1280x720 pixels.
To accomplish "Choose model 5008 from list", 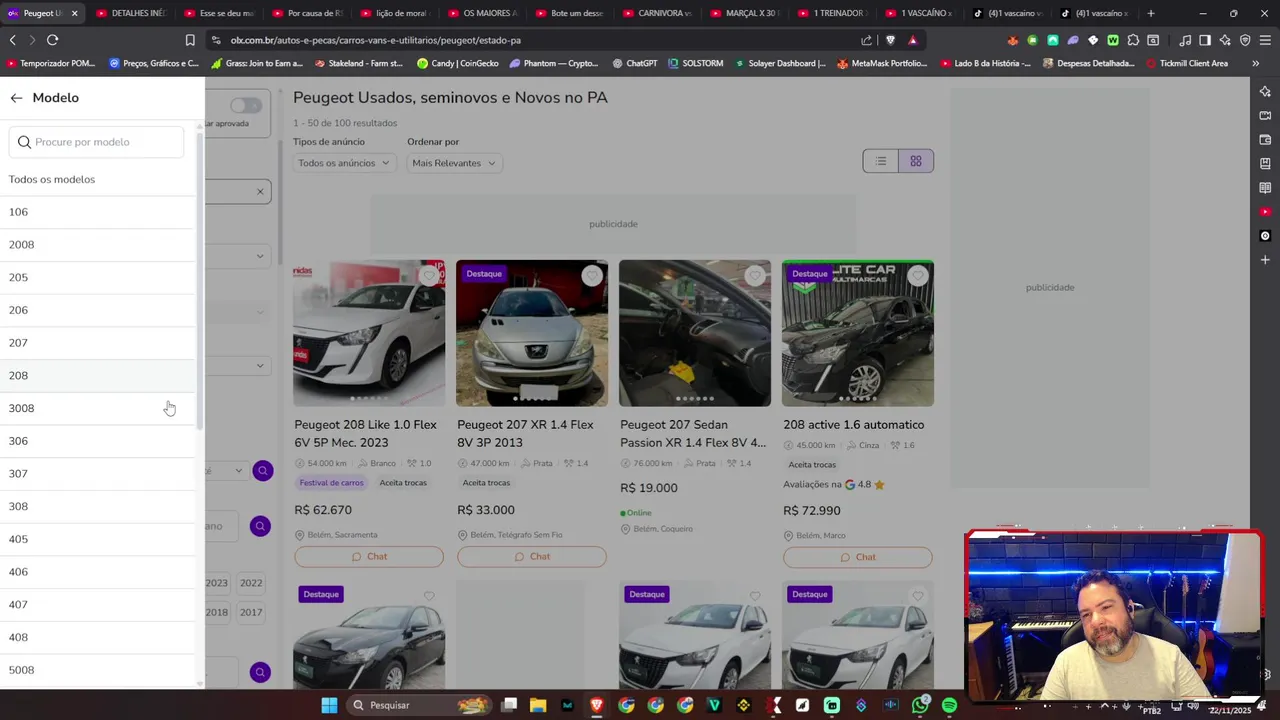I will point(98,670).
